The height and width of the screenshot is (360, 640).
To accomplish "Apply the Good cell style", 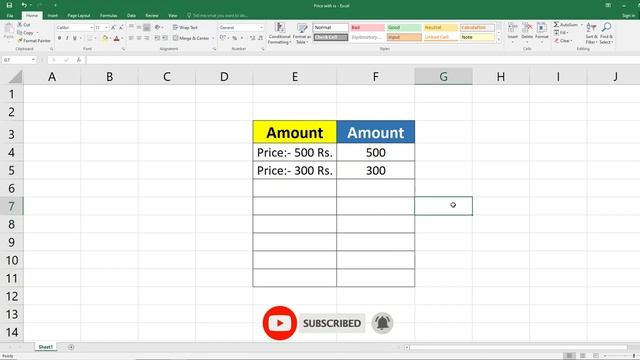I will coord(404,27).
